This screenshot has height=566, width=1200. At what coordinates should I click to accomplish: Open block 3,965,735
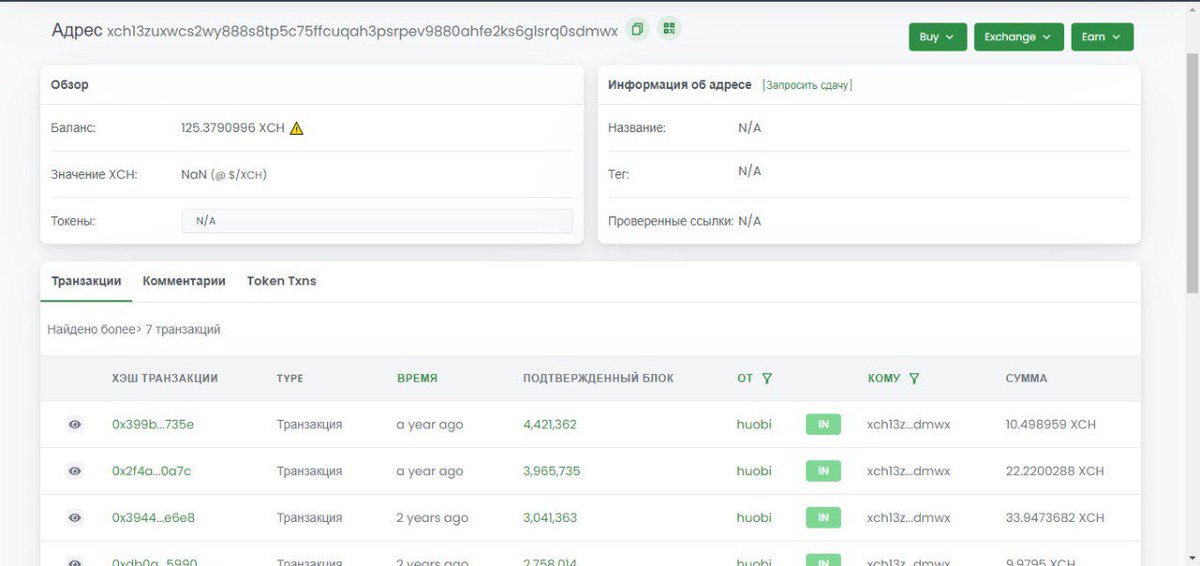pos(551,471)
